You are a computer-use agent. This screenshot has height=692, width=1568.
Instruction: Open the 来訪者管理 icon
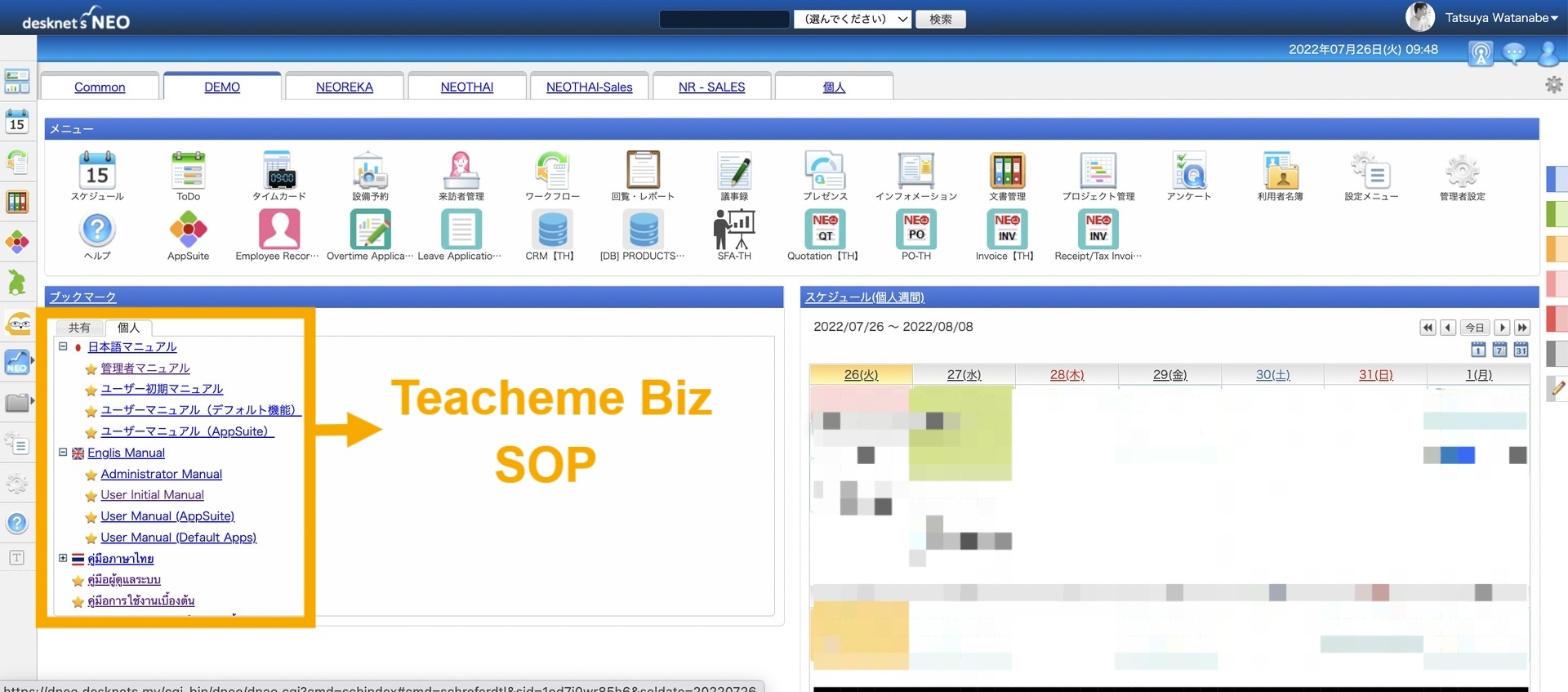pyautogui.click(x=461, y=169)
